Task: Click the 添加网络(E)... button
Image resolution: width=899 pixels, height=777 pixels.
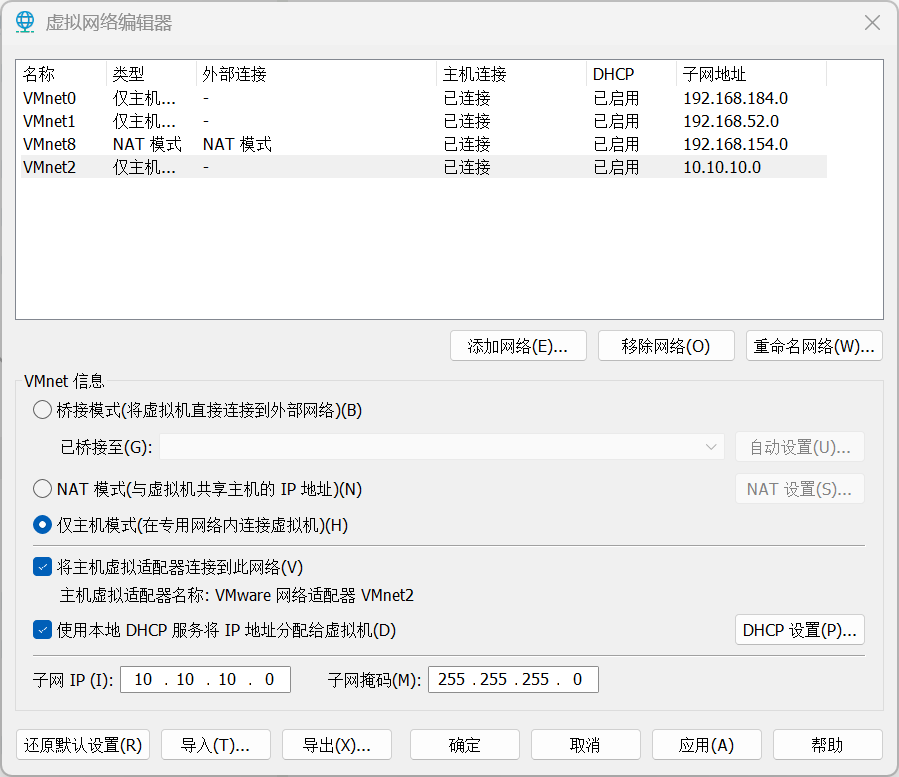Action: click(x=518, y=346)
